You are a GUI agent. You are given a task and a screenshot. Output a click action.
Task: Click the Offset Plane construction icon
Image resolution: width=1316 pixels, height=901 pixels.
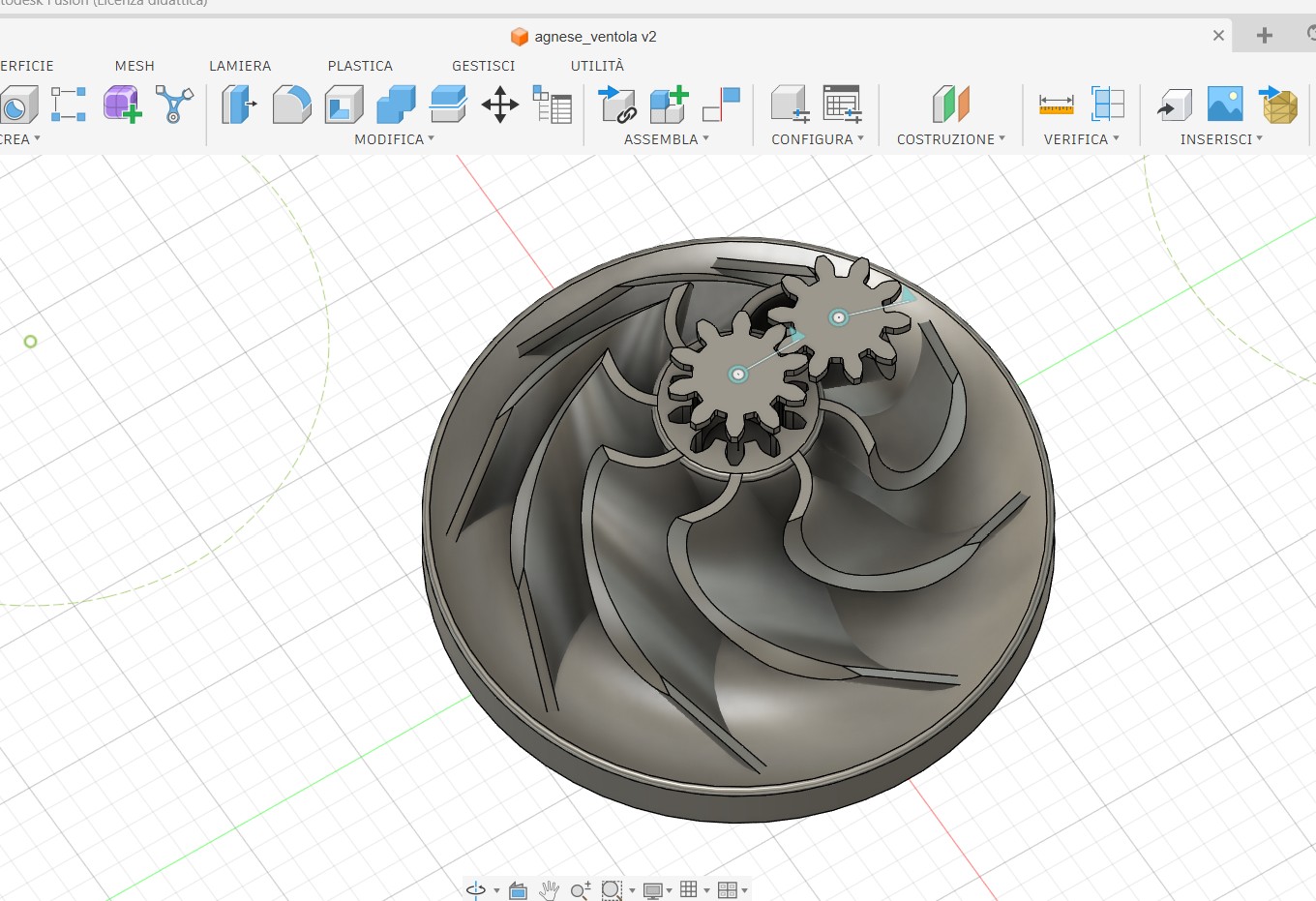point(950,105)
